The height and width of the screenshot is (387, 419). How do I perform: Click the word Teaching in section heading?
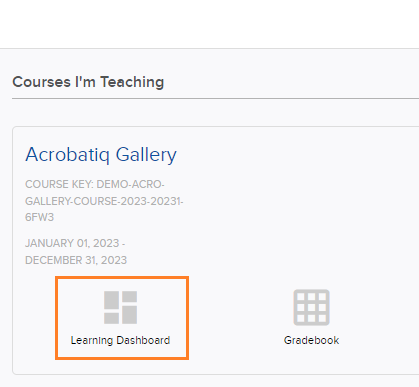(x=132, y=82)
